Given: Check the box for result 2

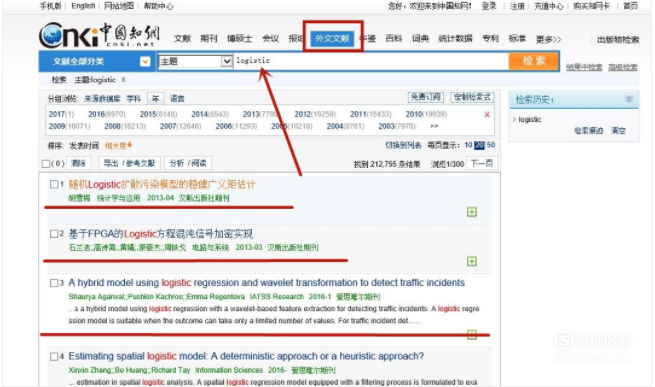Looking at the screenshot, I should (54, 234).
